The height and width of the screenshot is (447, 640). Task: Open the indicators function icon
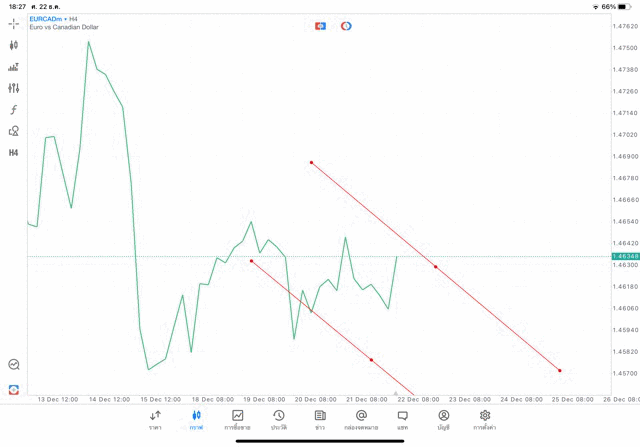click(14, 110)
